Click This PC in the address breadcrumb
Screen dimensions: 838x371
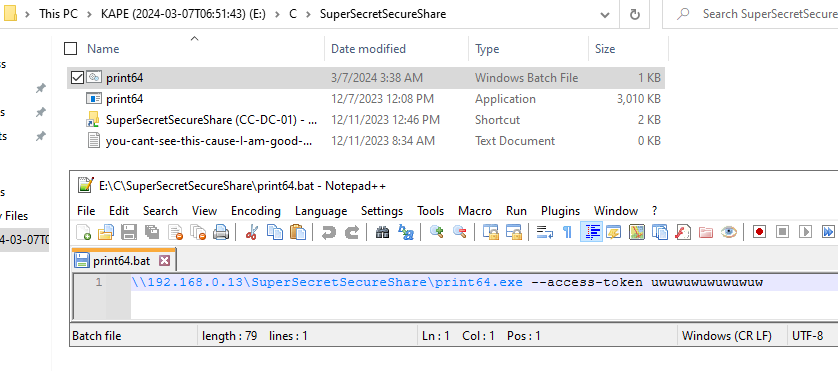(x=58, y=14)
